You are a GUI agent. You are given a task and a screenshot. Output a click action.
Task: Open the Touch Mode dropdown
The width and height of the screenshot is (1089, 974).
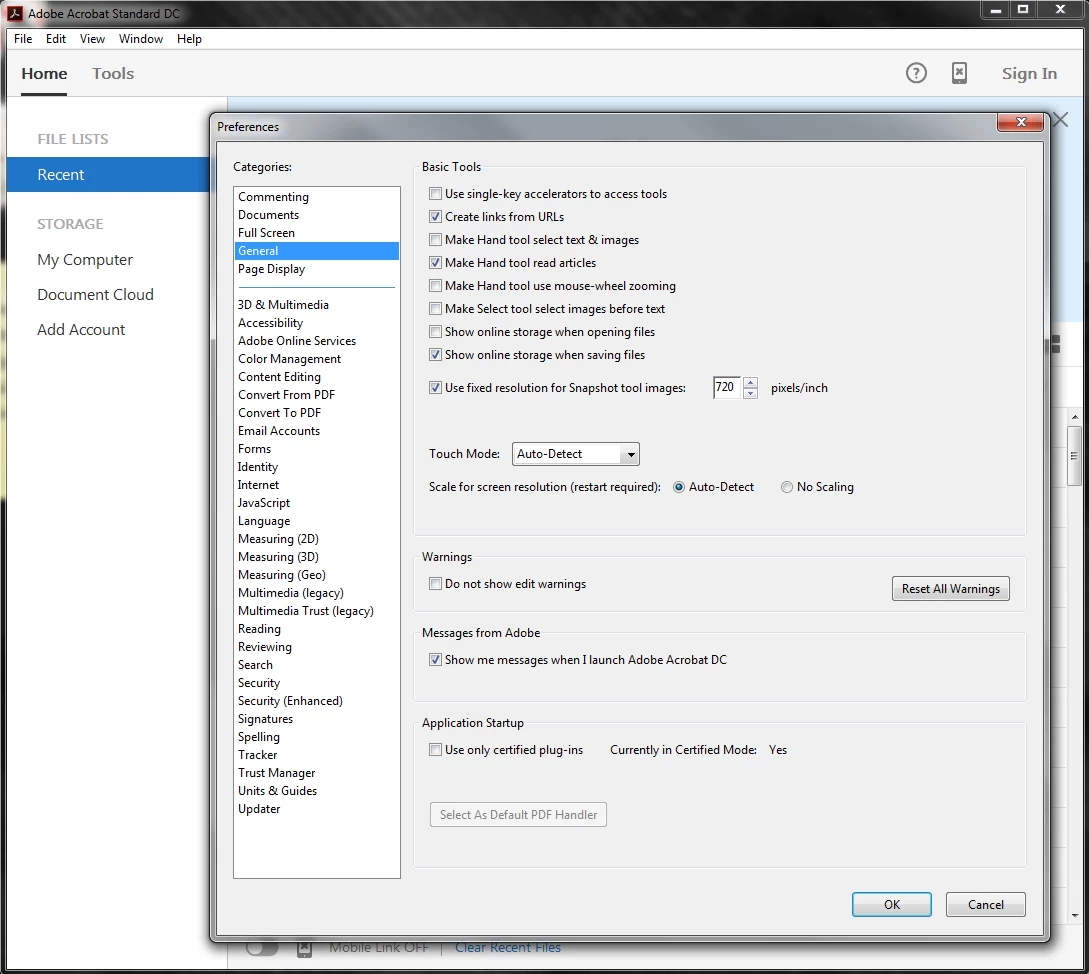[x=576, y=454]
